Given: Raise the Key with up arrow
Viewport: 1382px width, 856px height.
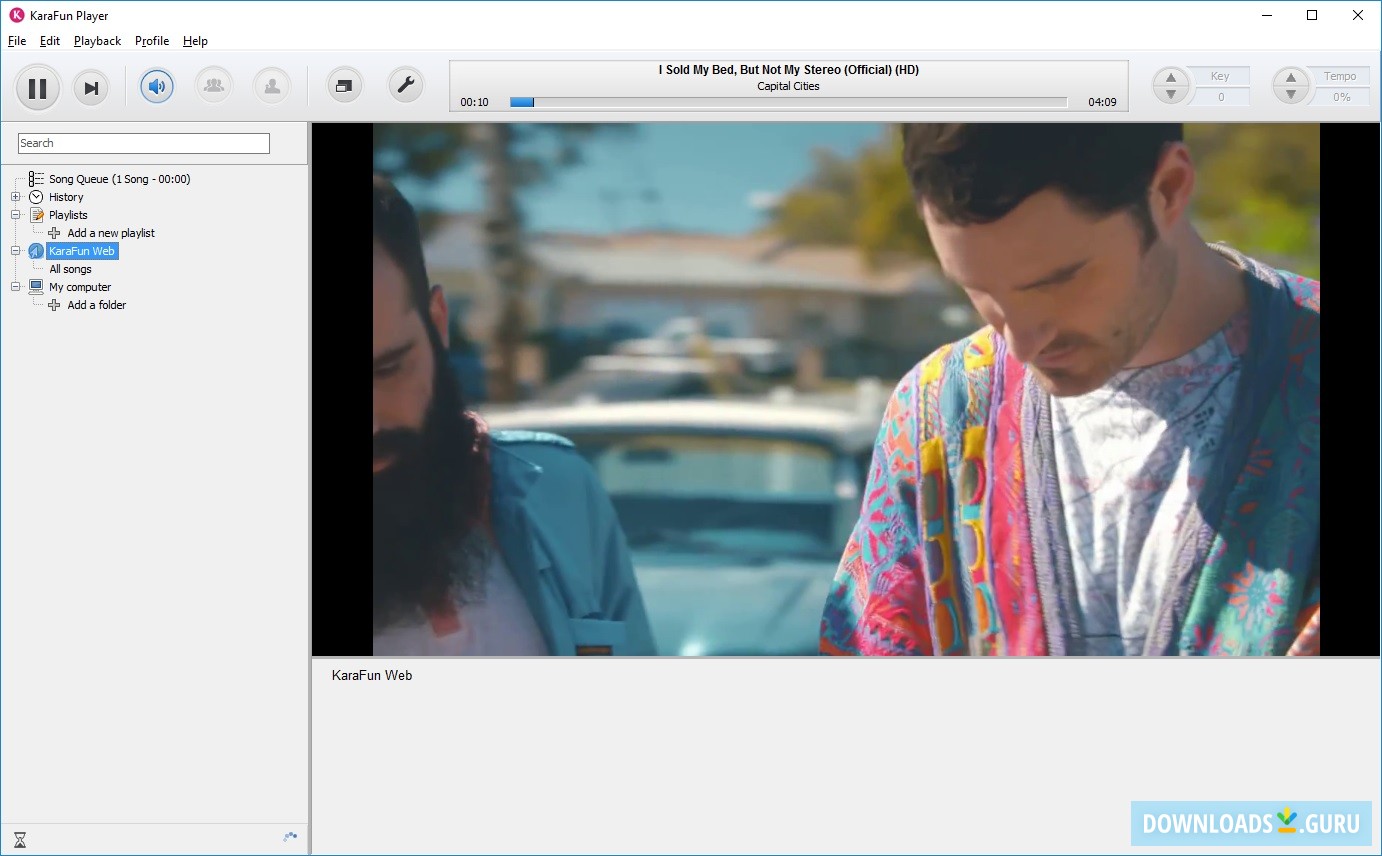Looking at the screenshot, I should [x=1170, y=77].
